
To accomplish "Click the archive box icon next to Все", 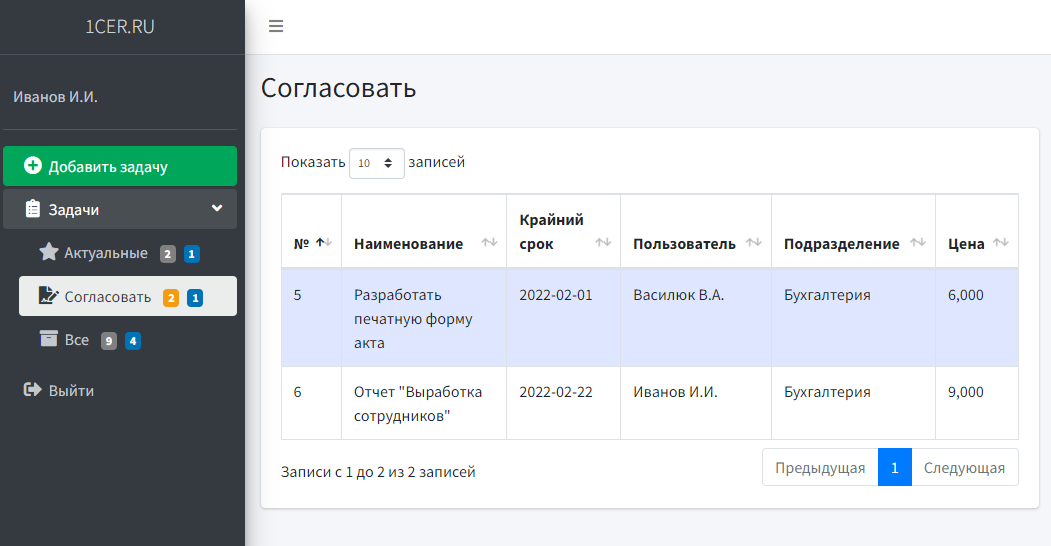I will pos(48,339).
